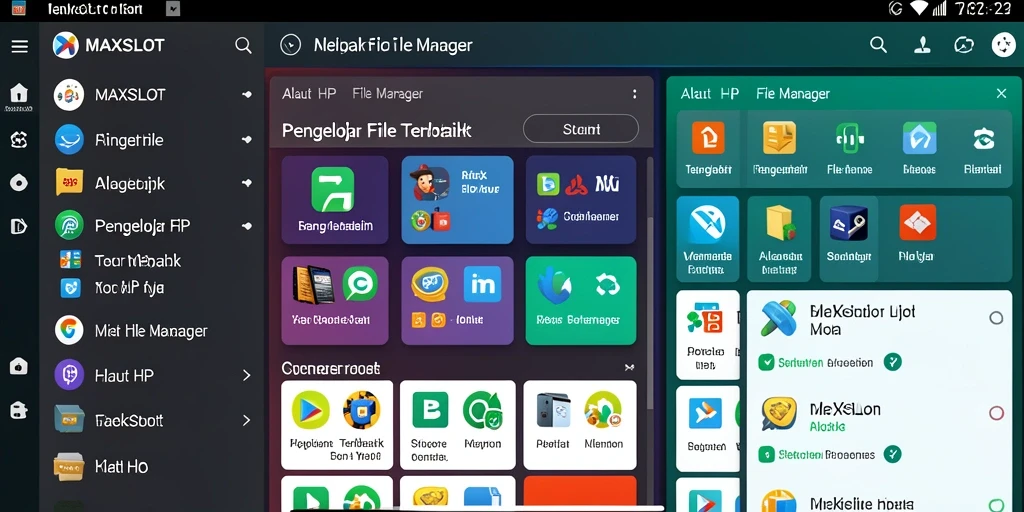This screenshot has height=512, width=1024.
Task: Select the Pengeloja HP sidebar entry
Action: pos(153,225)
